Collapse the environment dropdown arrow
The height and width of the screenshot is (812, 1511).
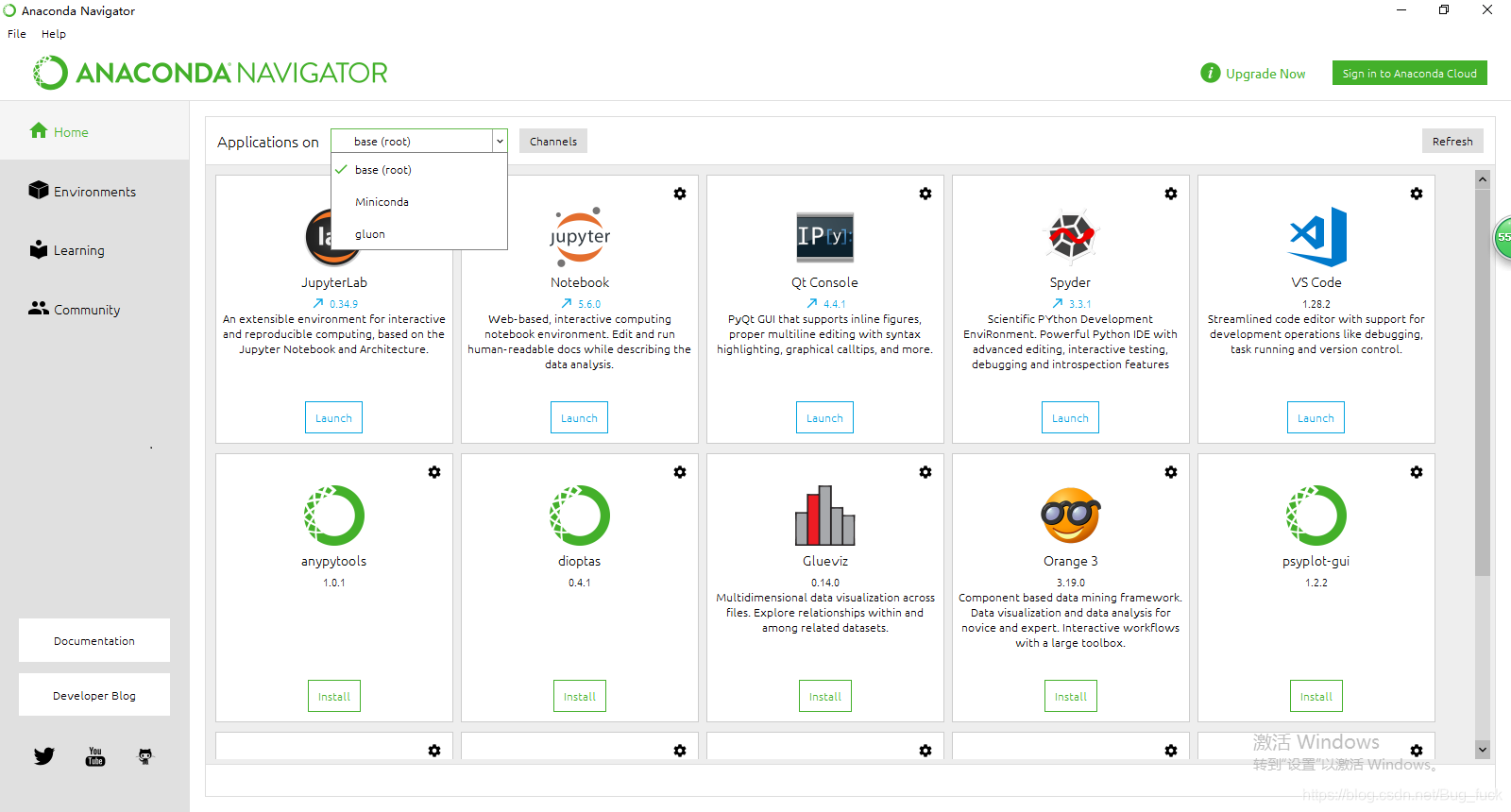click(x=500, y=141)
